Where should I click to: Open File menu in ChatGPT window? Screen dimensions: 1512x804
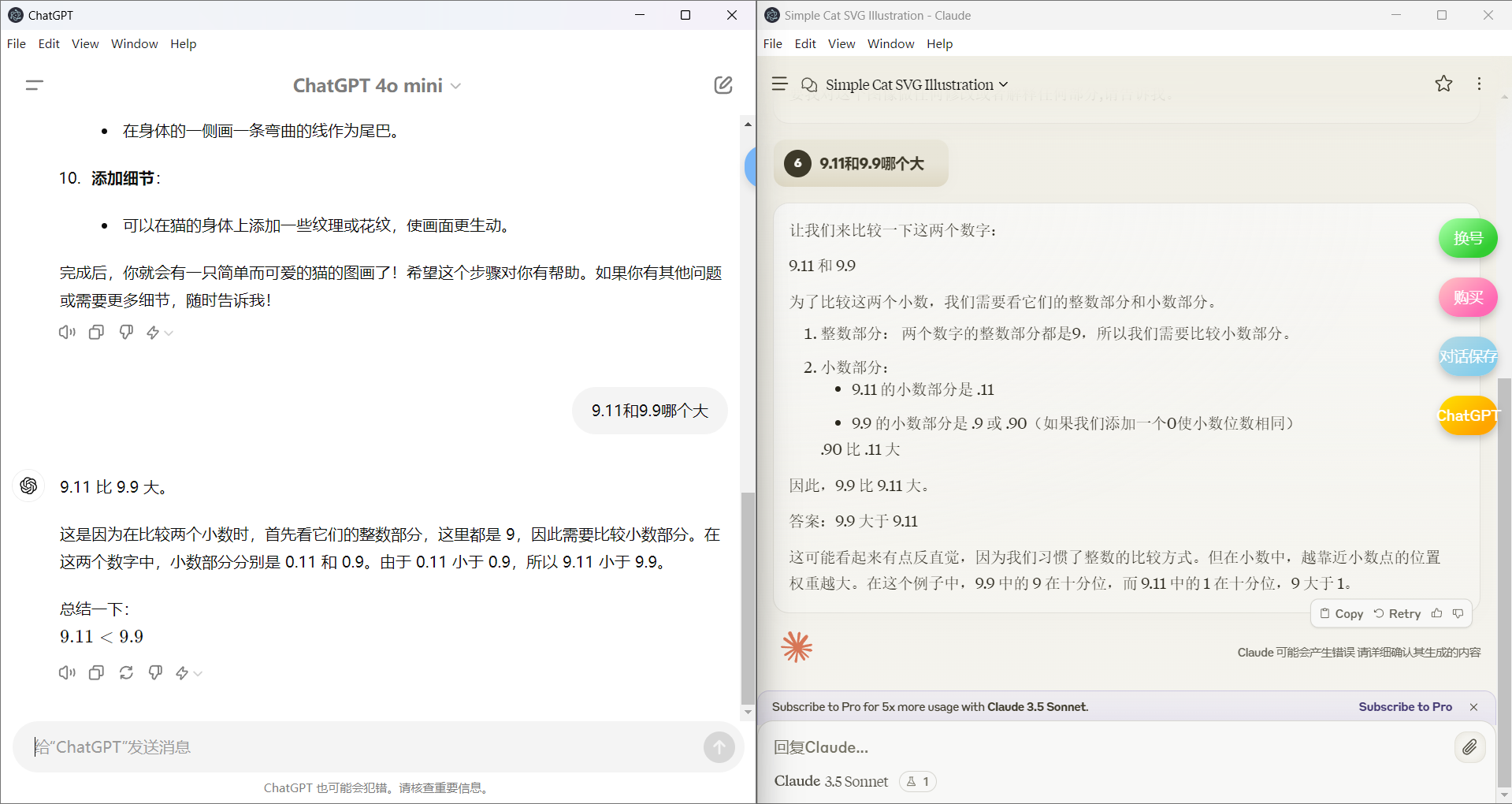[17, 44]
